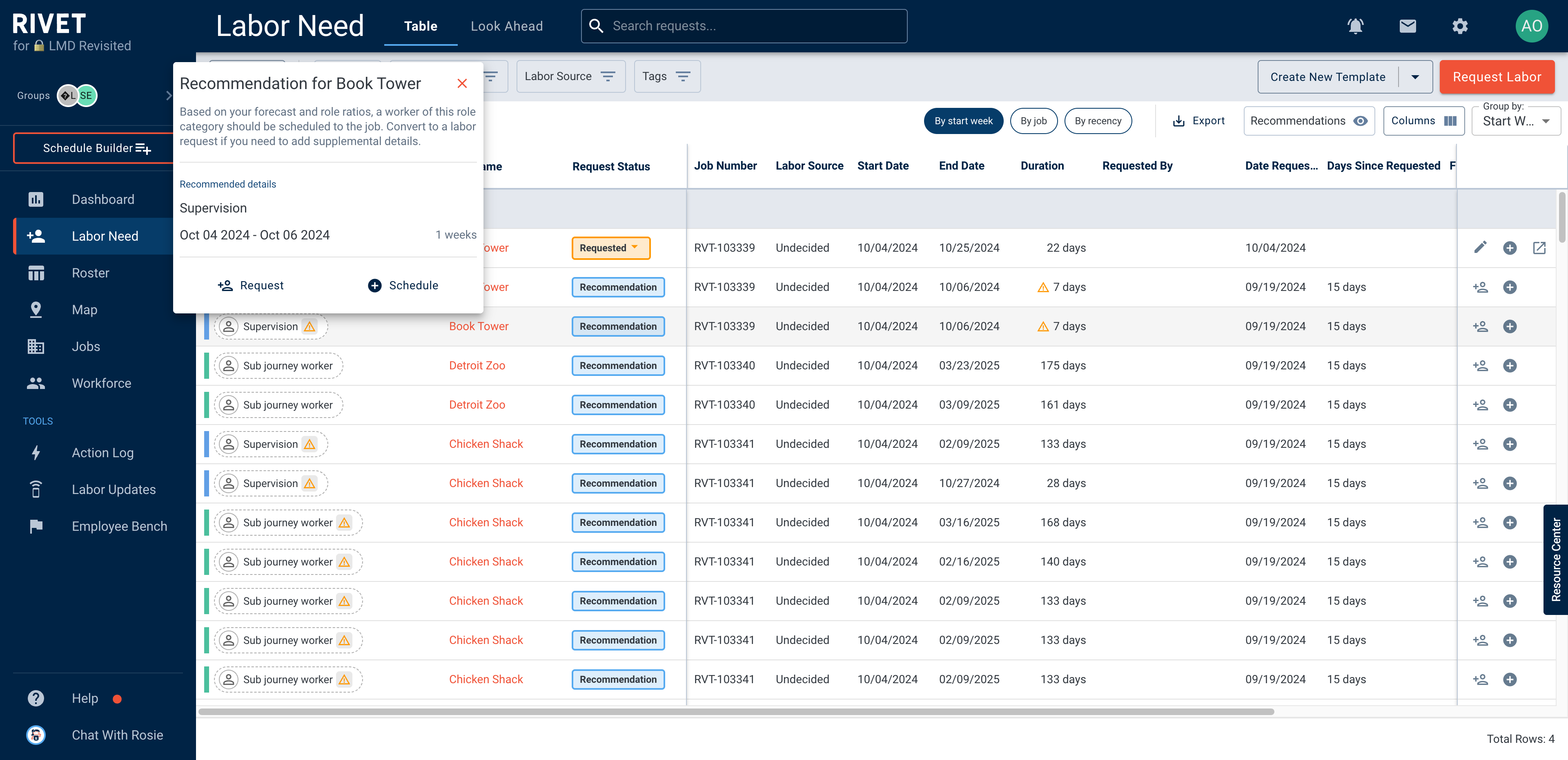Sort by Days Since Requested column header
The height and width of the screenshot is (760, 1568).
tap(1383, 165)
